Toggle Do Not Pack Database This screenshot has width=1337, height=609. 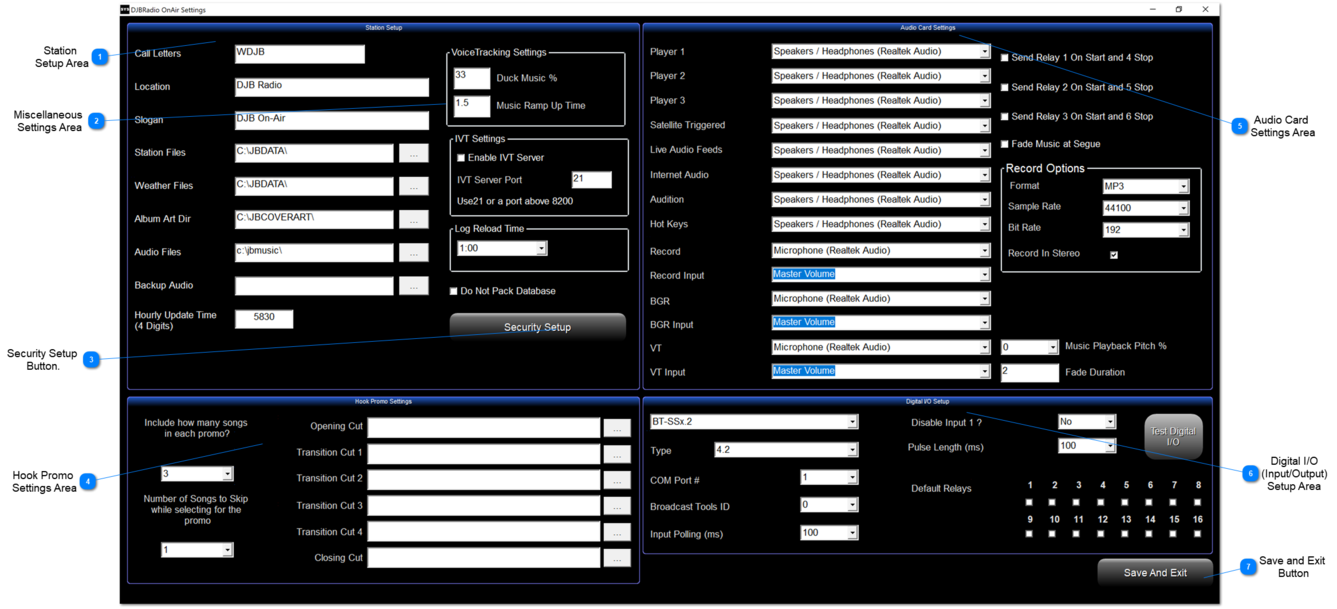(x=454, y=291)
